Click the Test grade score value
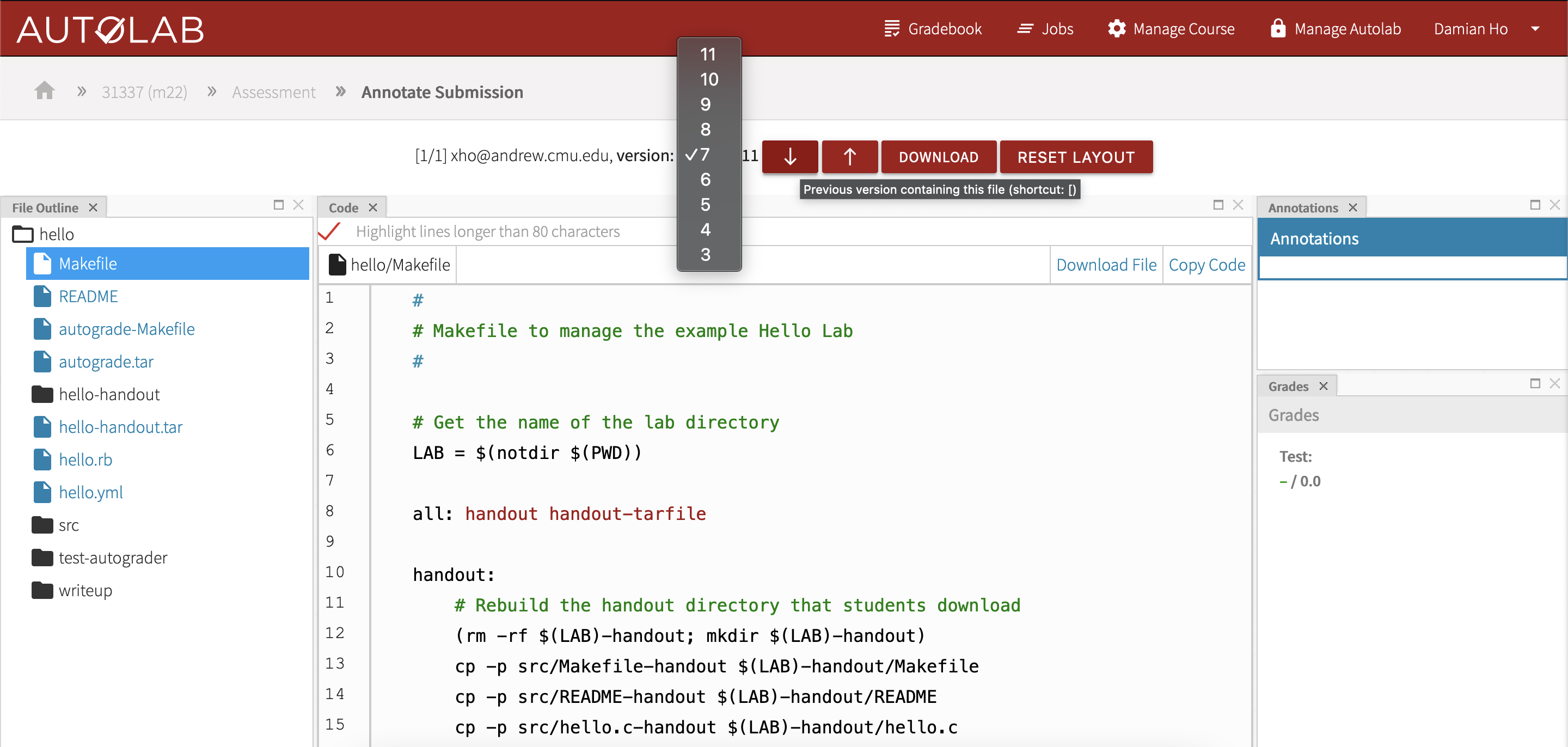 (x=1300, y=481)
